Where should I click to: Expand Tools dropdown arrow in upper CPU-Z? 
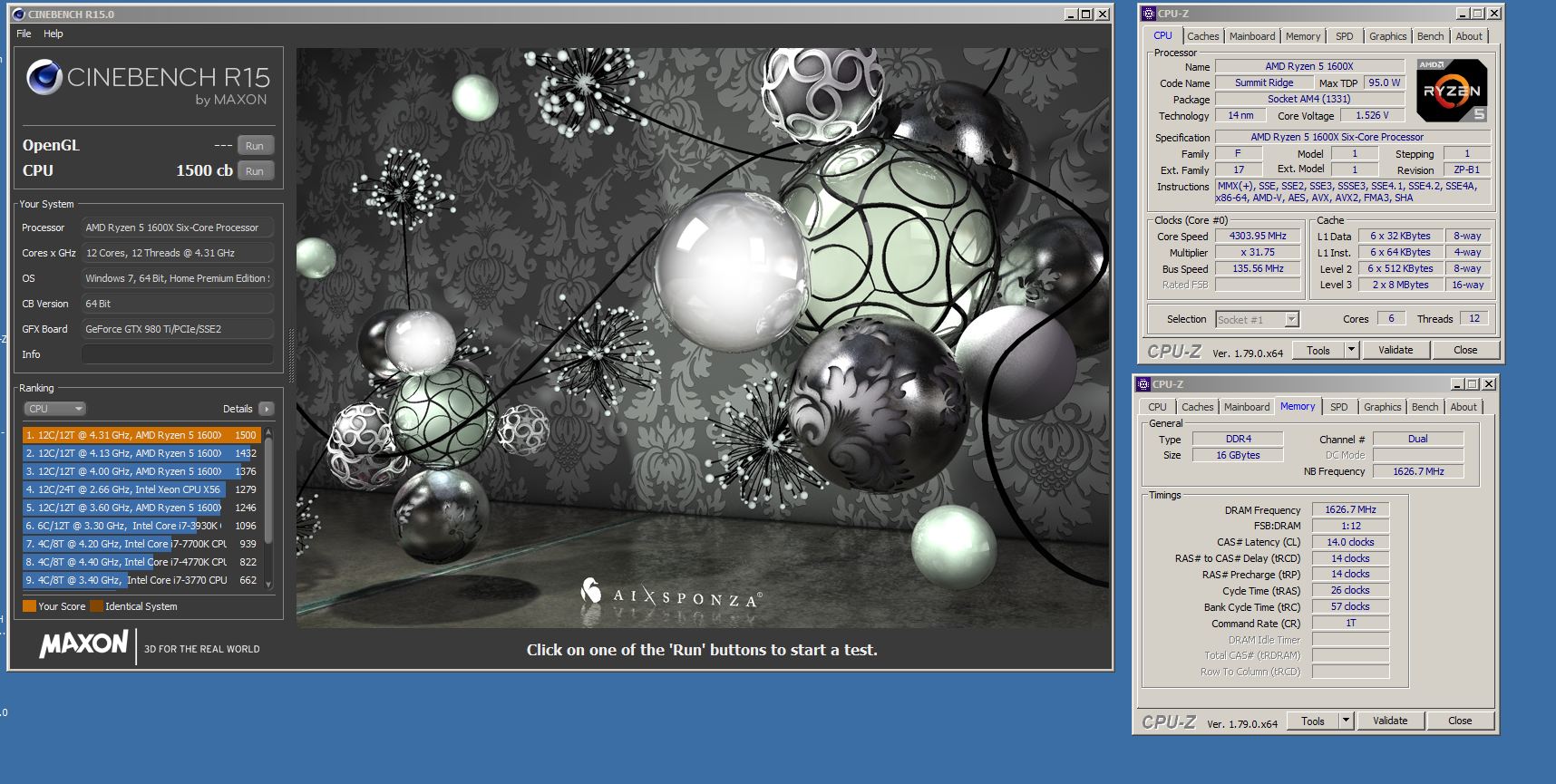click(x=1351, y=350)
